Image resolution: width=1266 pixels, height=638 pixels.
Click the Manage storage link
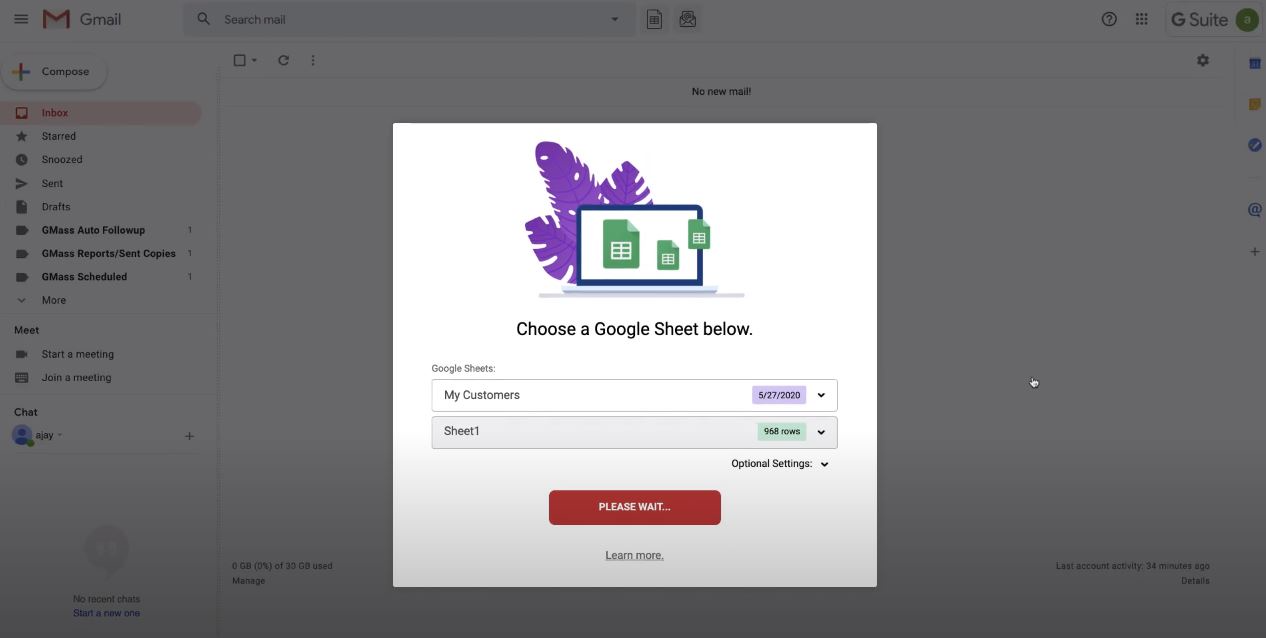click(x=248, y=580)
